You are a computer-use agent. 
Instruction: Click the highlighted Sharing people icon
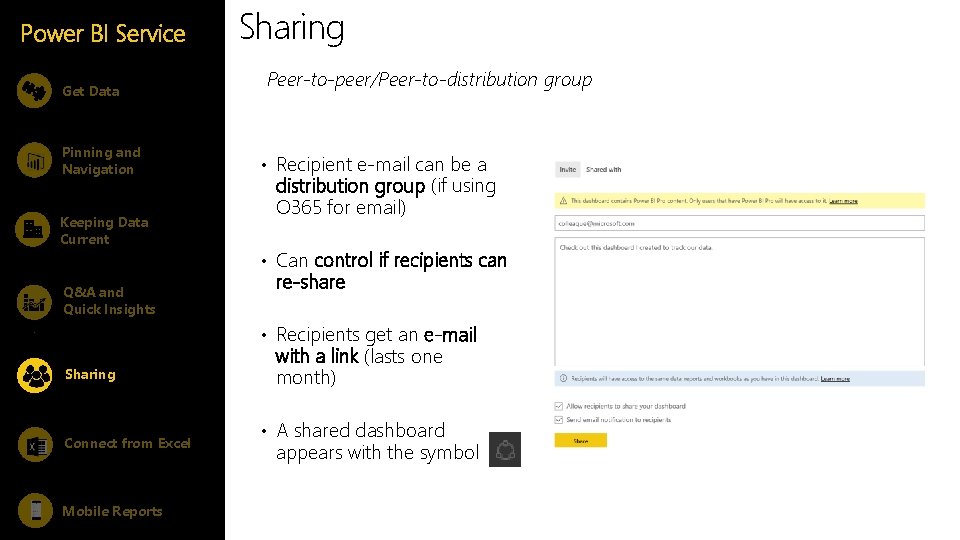click(x=34, y=375)
